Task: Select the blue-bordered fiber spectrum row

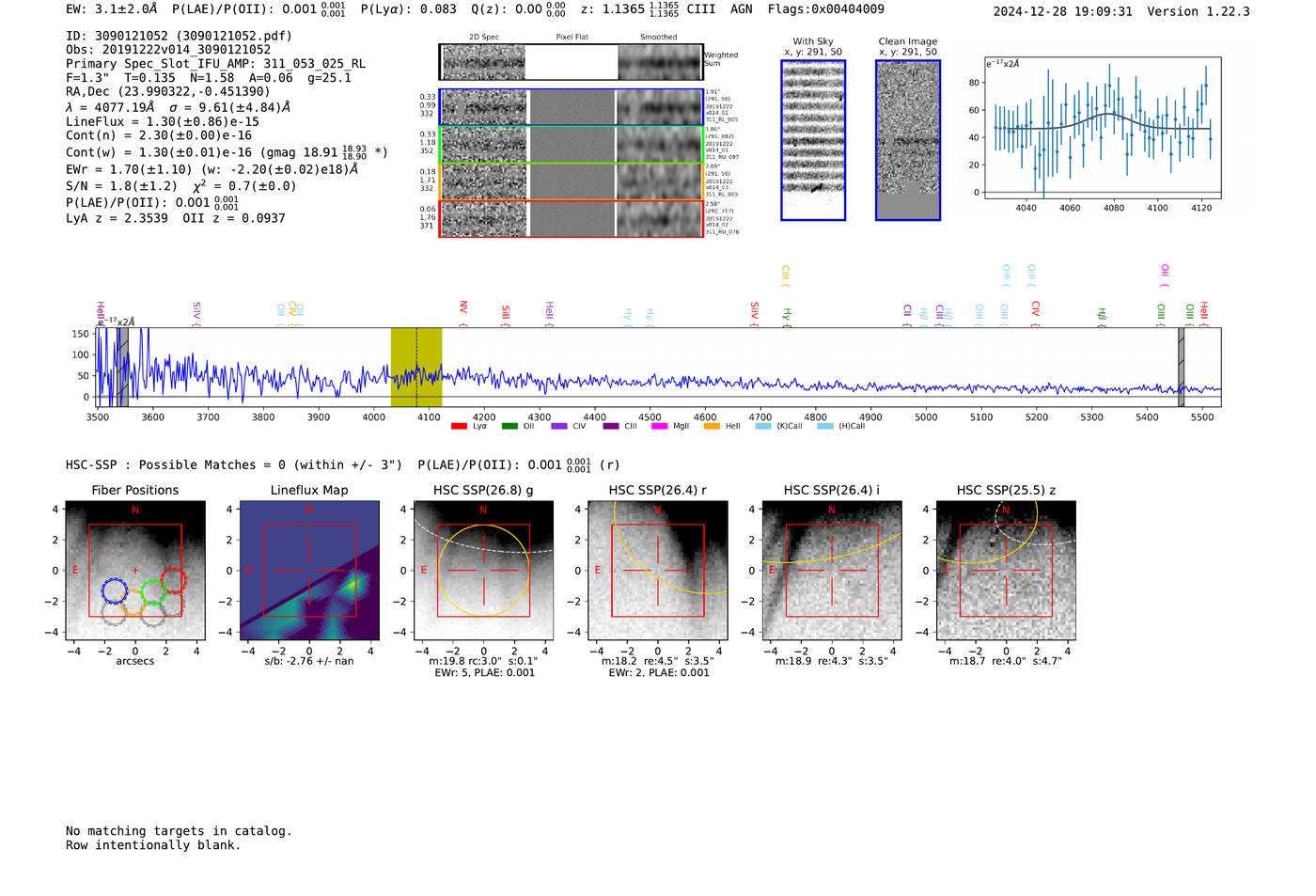Action: (x=572, y=107)
